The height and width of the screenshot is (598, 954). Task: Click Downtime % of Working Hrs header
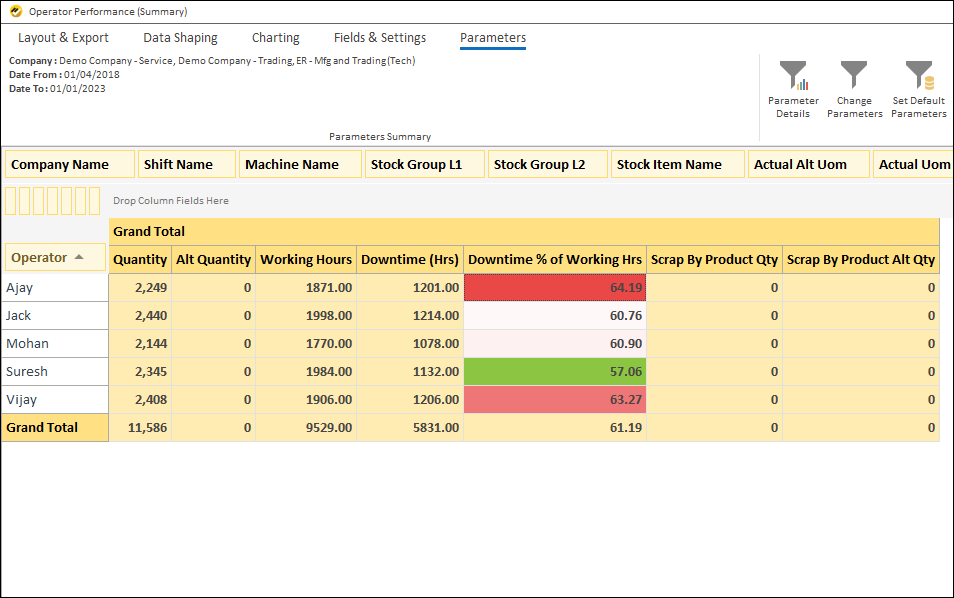point(555,260)
